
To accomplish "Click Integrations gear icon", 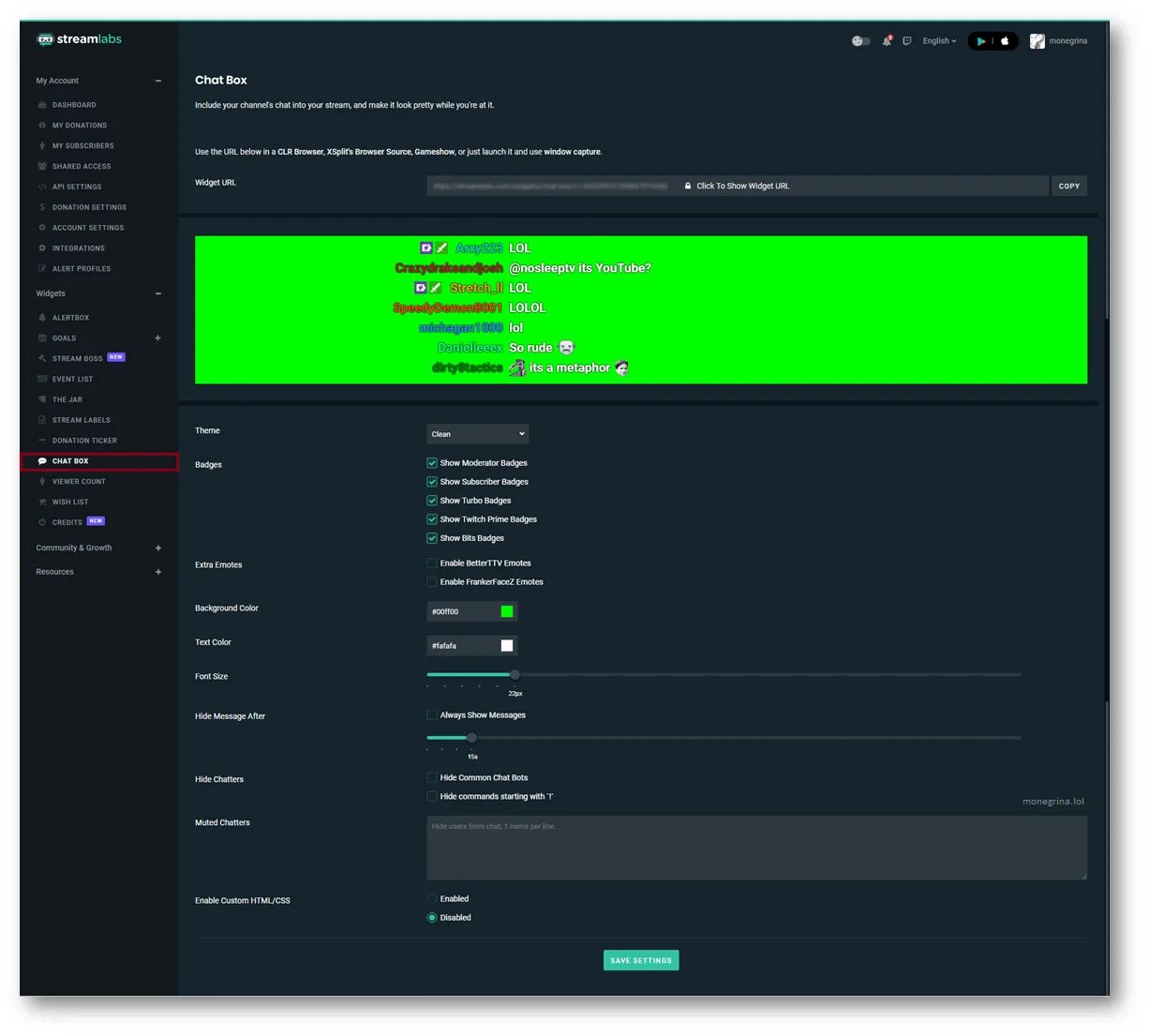I will pos(42,248).
